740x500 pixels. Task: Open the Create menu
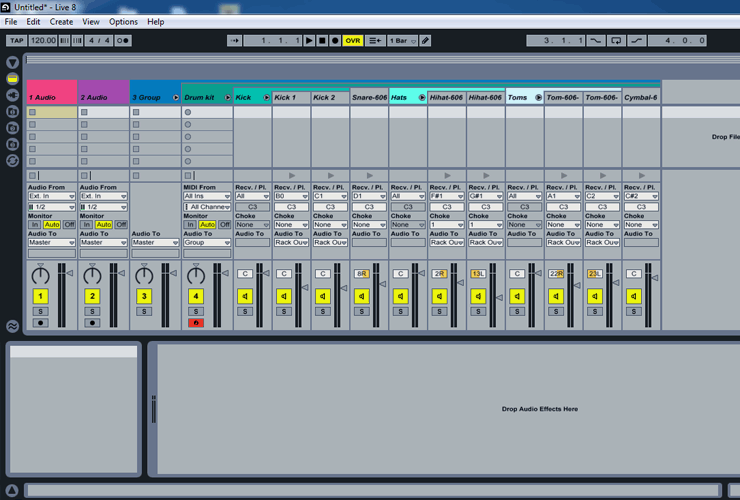click(x=61, y=21)
